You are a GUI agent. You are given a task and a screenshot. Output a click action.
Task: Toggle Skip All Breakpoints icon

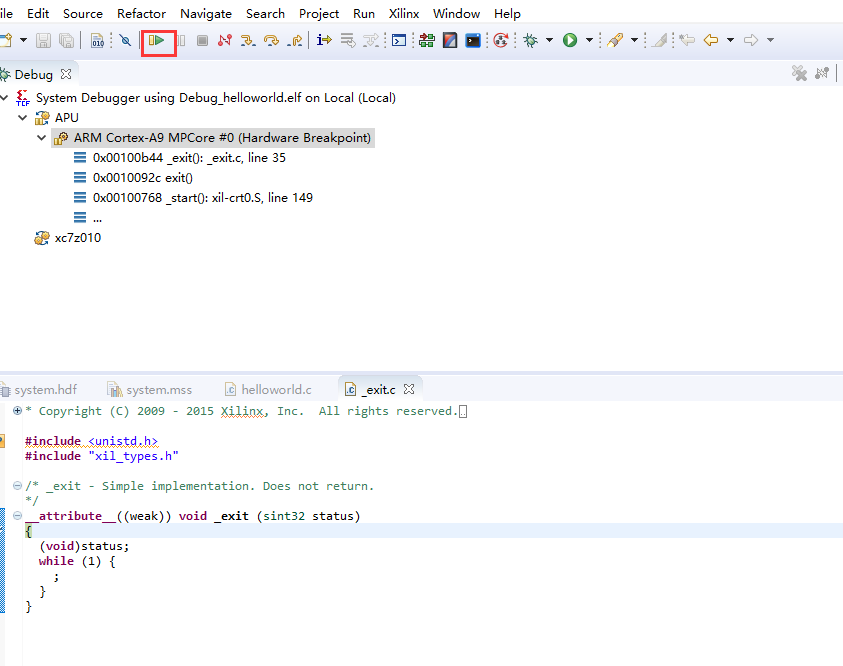125,40
